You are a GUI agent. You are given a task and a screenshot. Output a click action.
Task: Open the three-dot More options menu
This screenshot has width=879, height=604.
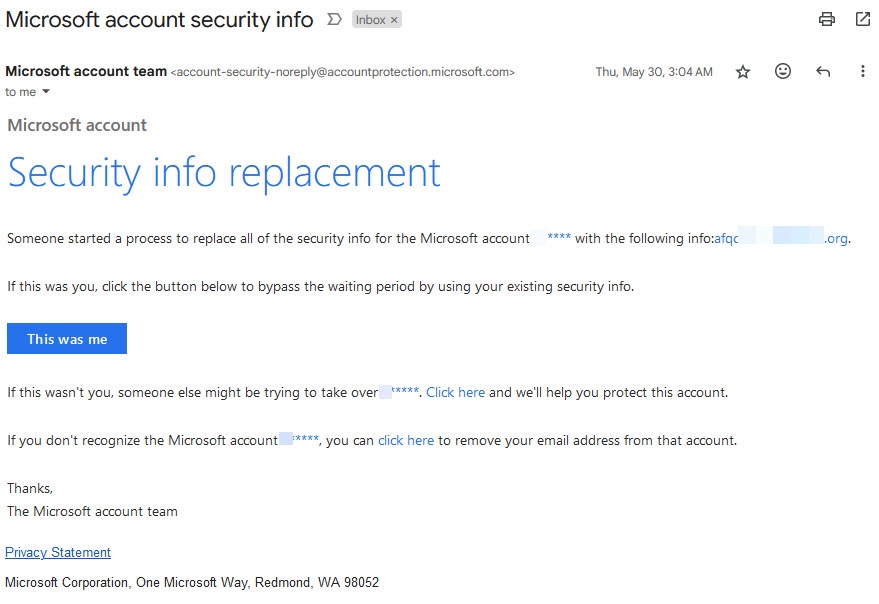(862, 72)
